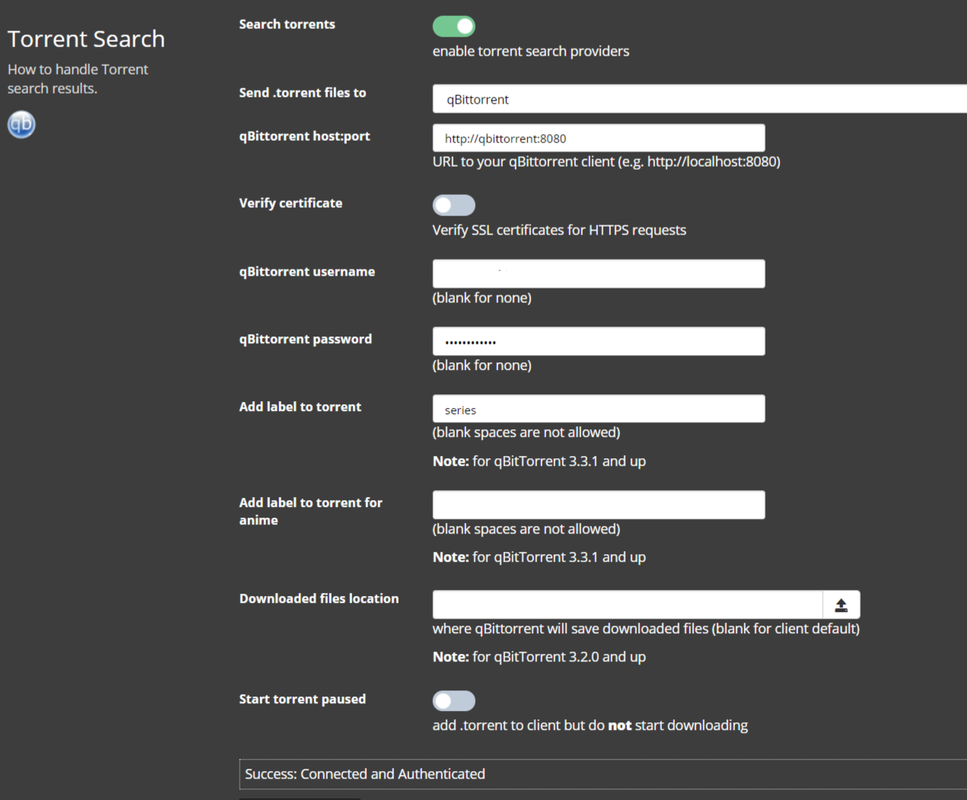Click the 'URL to your qBittorrent client' hint
Screen dimensions: 967x800
[606, 162]
